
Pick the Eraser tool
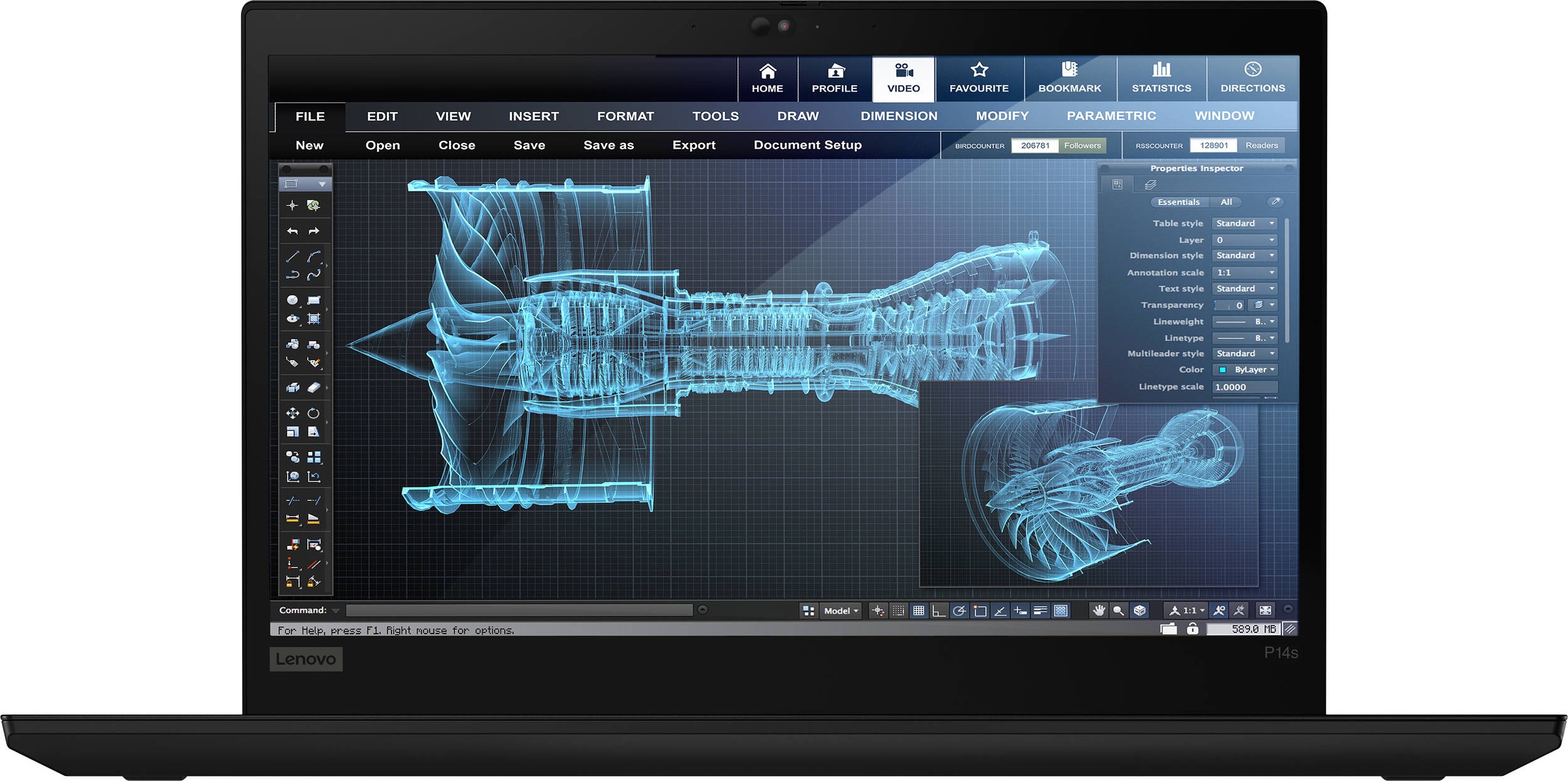314,387
